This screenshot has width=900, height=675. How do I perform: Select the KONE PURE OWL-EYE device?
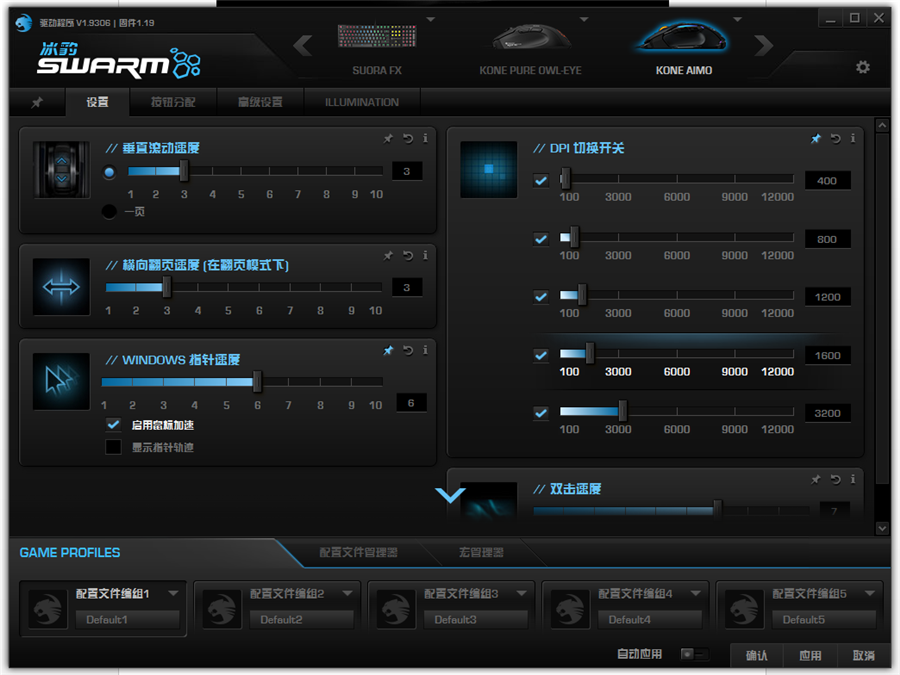(x=530, y=50)
